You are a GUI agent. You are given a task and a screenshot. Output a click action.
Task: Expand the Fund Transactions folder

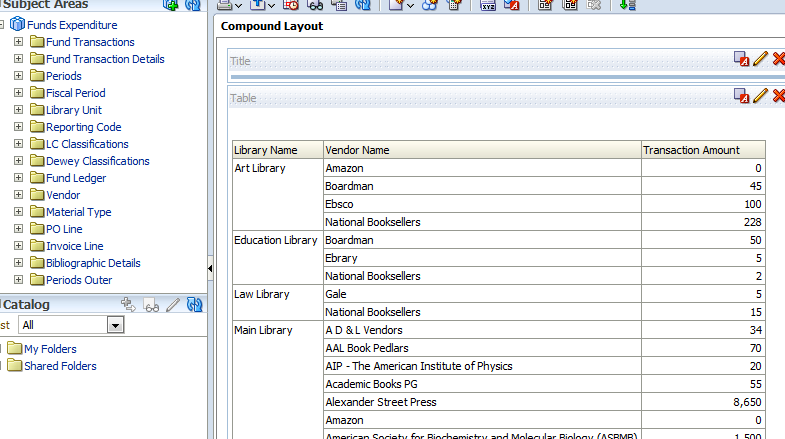click(x=18, y=42)
